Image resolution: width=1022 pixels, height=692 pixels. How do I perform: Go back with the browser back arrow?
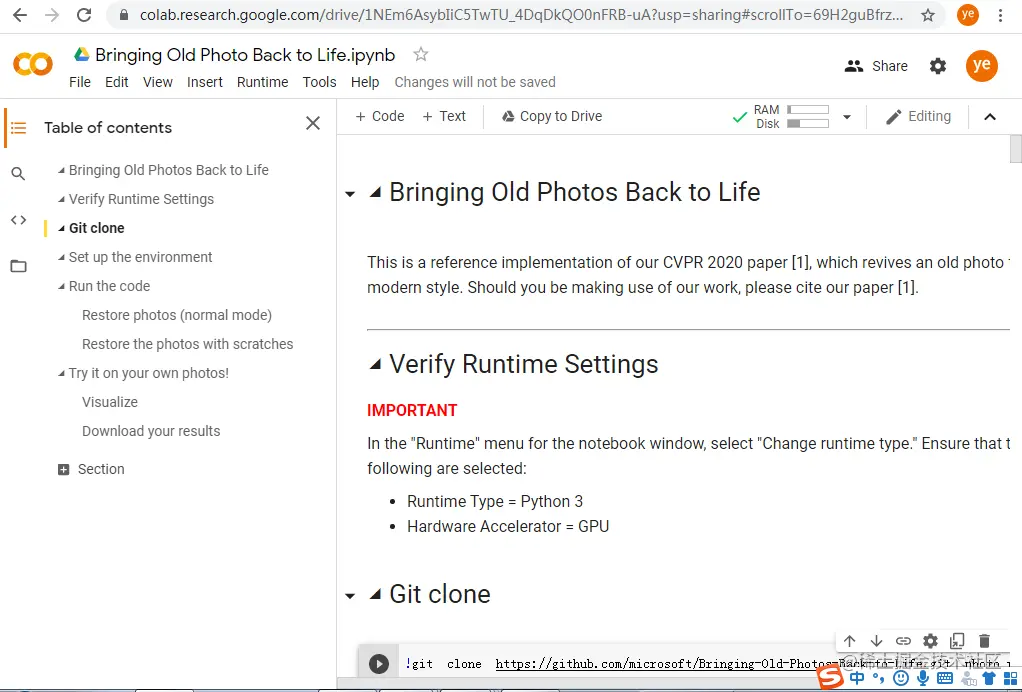(x=20, y=15)
